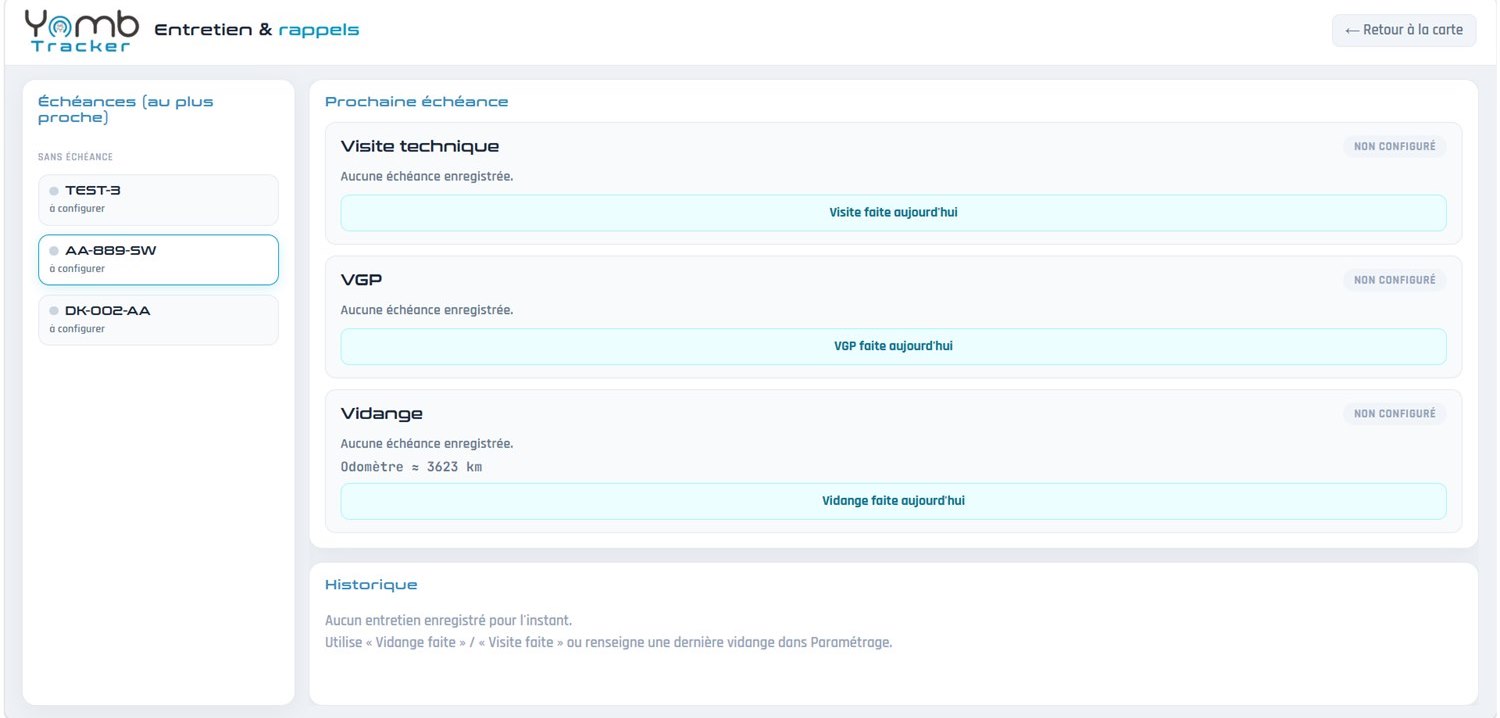1500x718 pixels.
Task: Click the NON CONFIGURÉ badge for Visite technique
Action: (x=1394, y=146)
